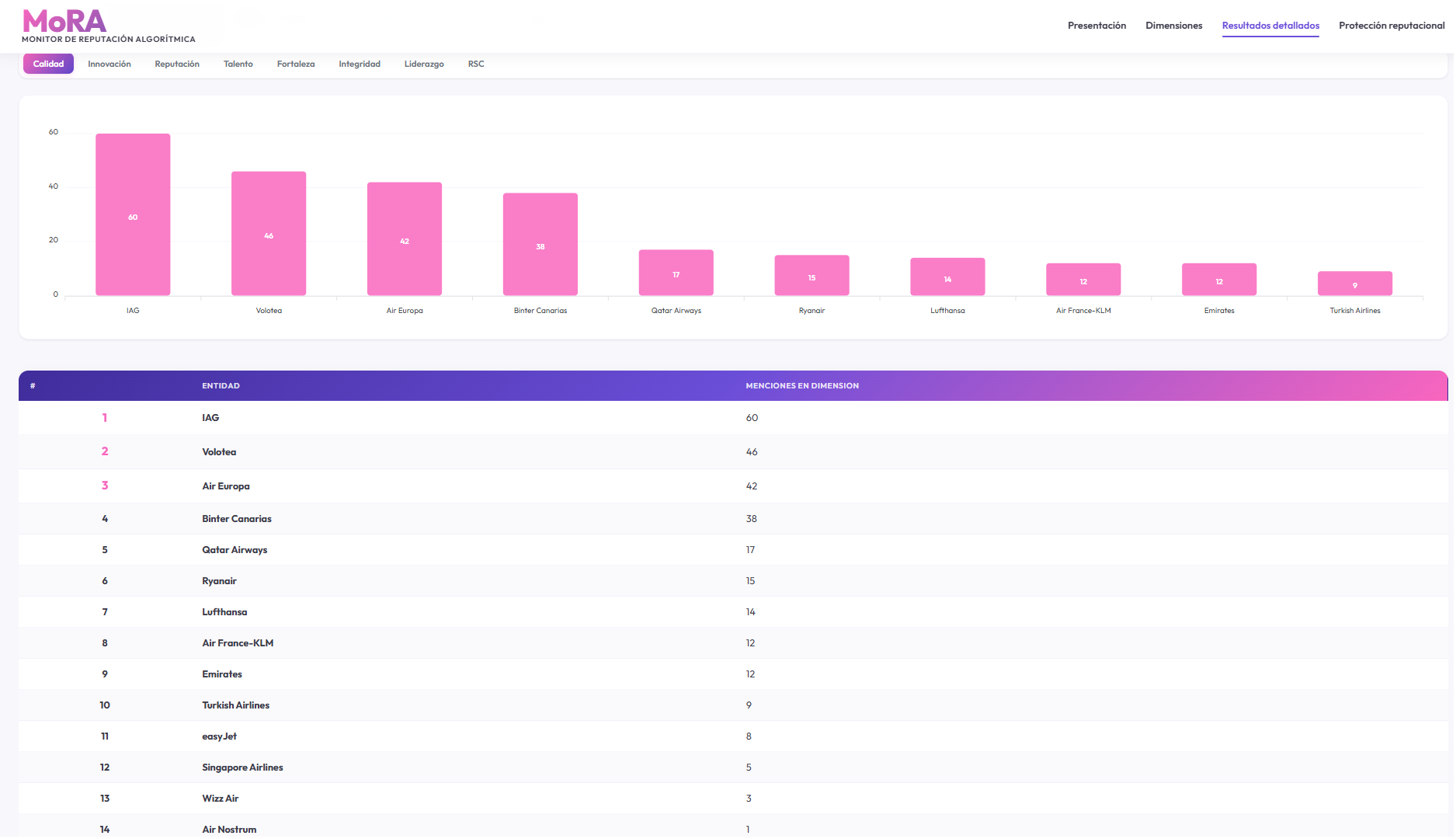Click Lufthansa table row name
Viewport: 1456px width, 839px height.
(x=224, y=612)
